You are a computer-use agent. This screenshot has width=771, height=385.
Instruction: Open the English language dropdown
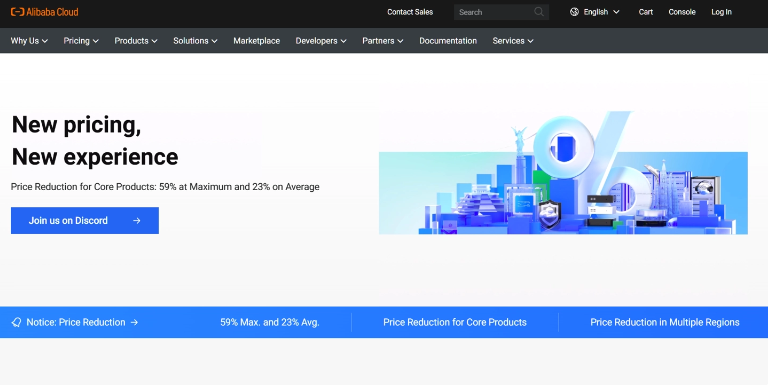(x=595, y=12)
